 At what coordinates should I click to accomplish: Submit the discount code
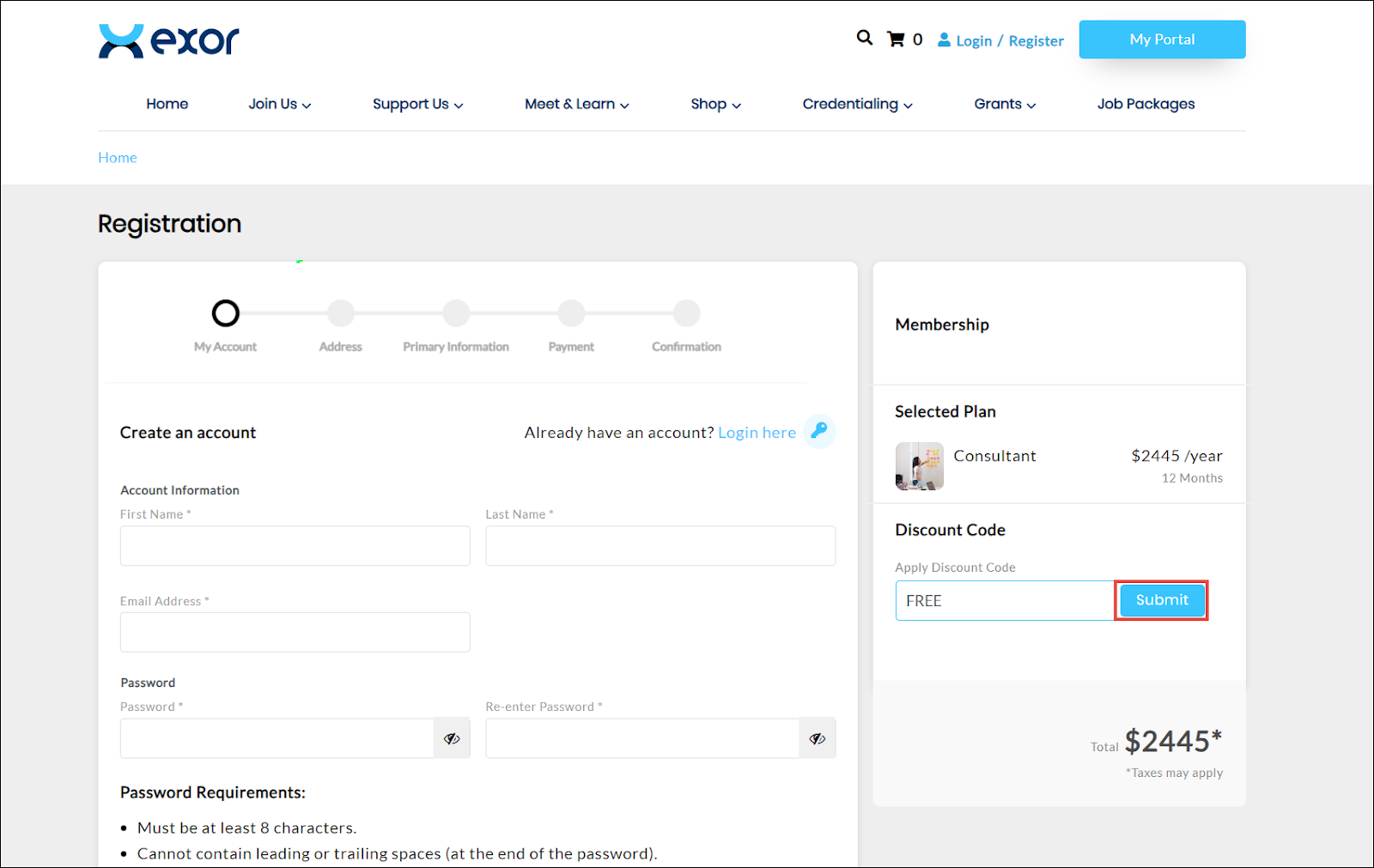pos(1161,600)
